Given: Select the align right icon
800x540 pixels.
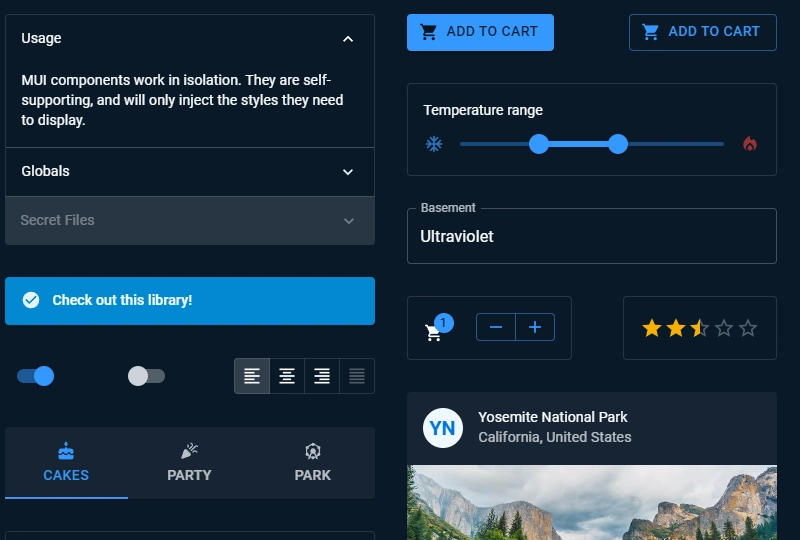Looking at the screenshot, I should [322, 376].
